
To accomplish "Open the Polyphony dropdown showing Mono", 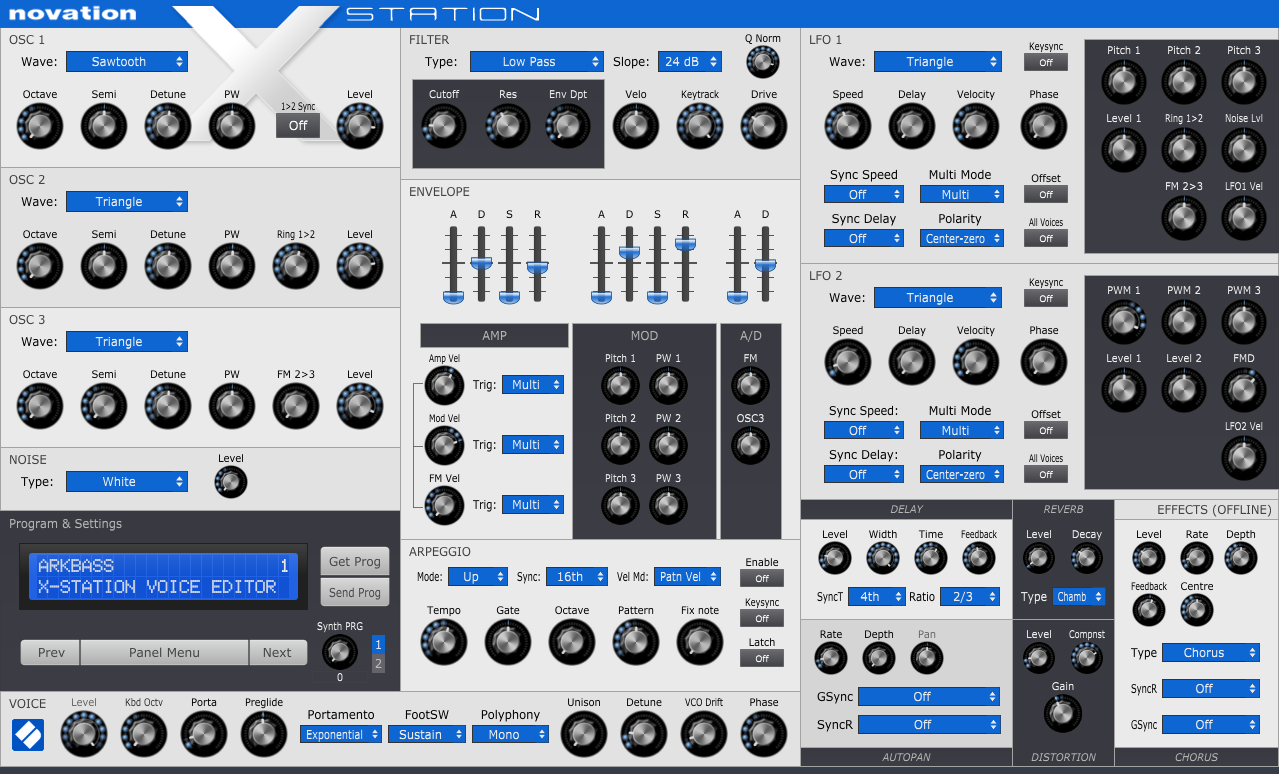I will (510, 734).
